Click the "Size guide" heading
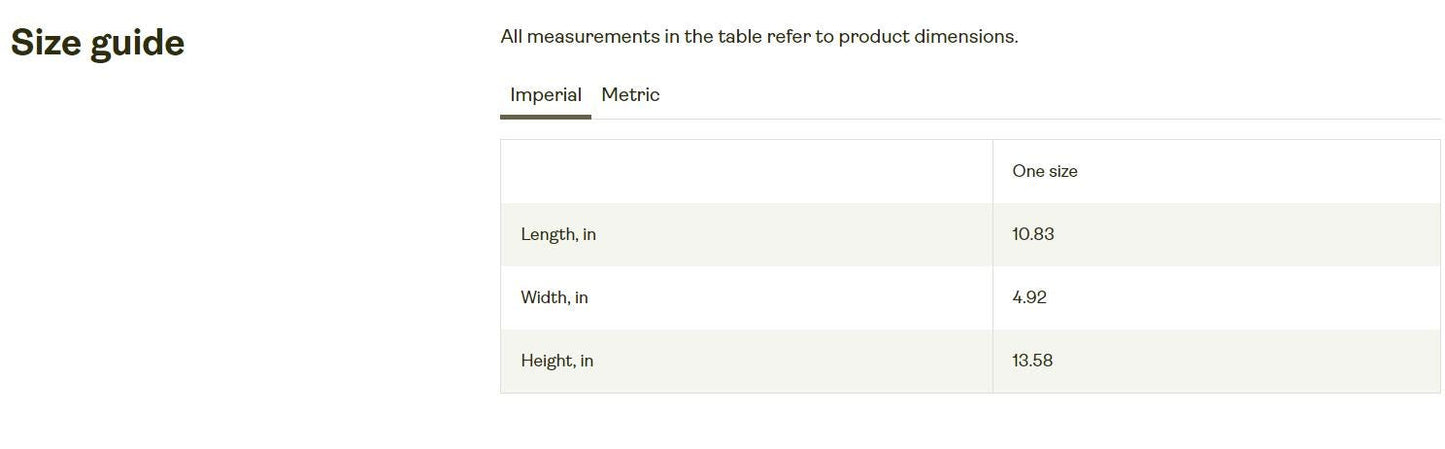The image size is (1445, 449). 98,44
